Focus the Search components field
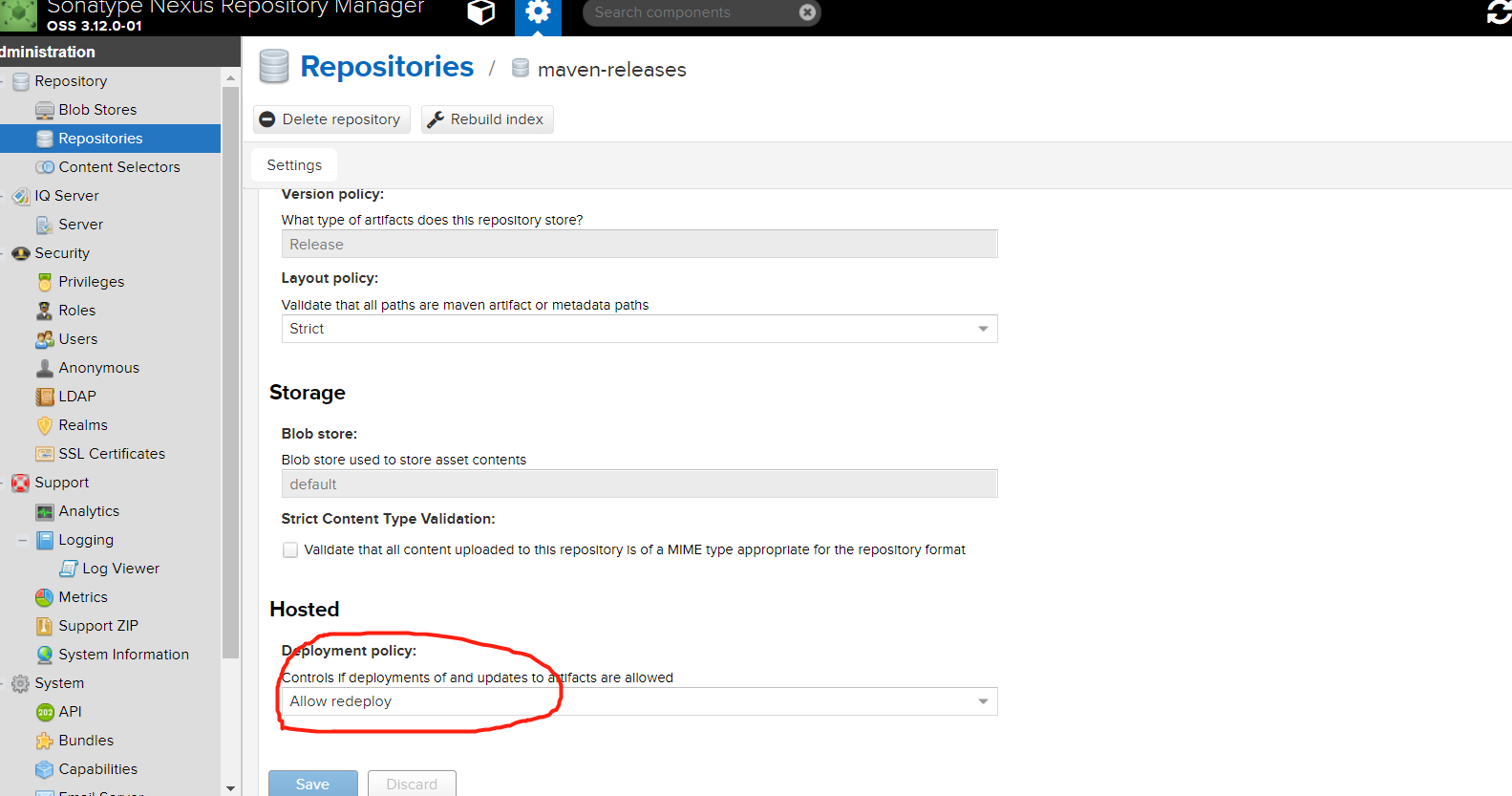Viewport: 1512px width, 796px height. [692, 12]
